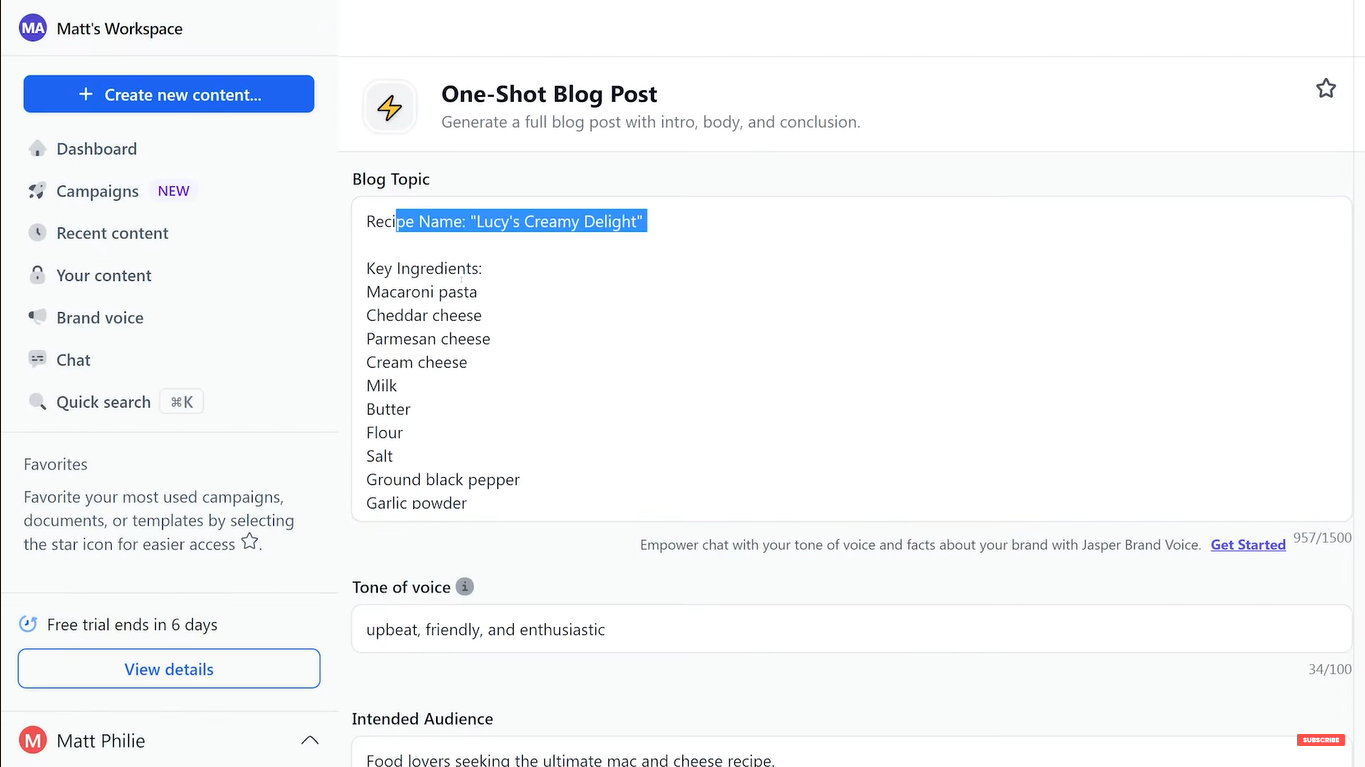Collapse the Matt Philie account section
Image resolution: width=1365 pixels, height=767 pixels.
click(310, 740)
